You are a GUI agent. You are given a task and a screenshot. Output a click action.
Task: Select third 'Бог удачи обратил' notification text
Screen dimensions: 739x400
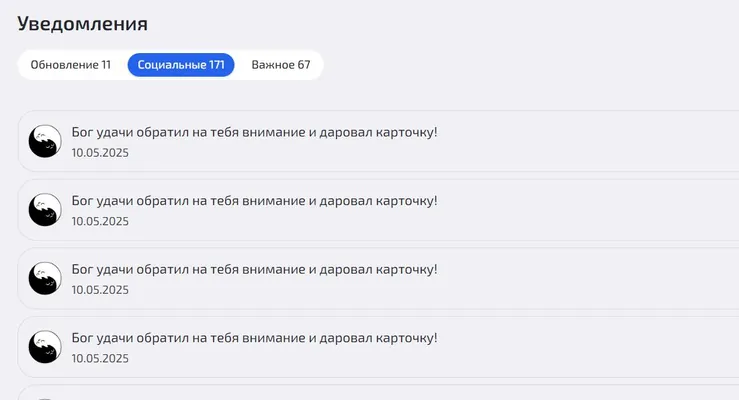(255, 269)
